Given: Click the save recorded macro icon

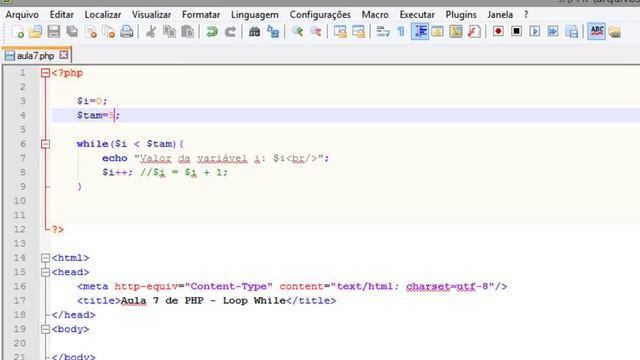Looking at the screenshot, I should point(572,32).
